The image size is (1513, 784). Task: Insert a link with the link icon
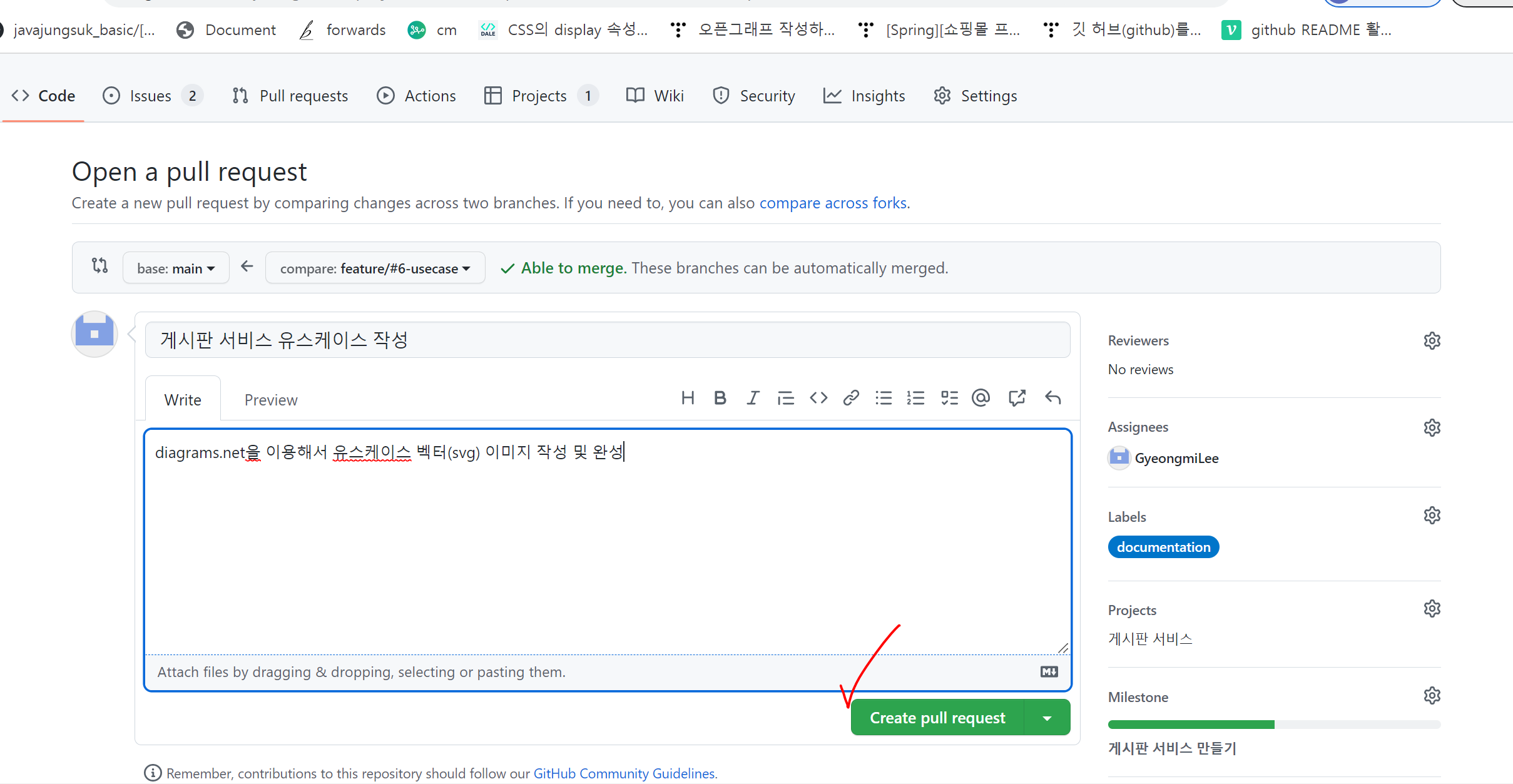click(x=850, y=398)
